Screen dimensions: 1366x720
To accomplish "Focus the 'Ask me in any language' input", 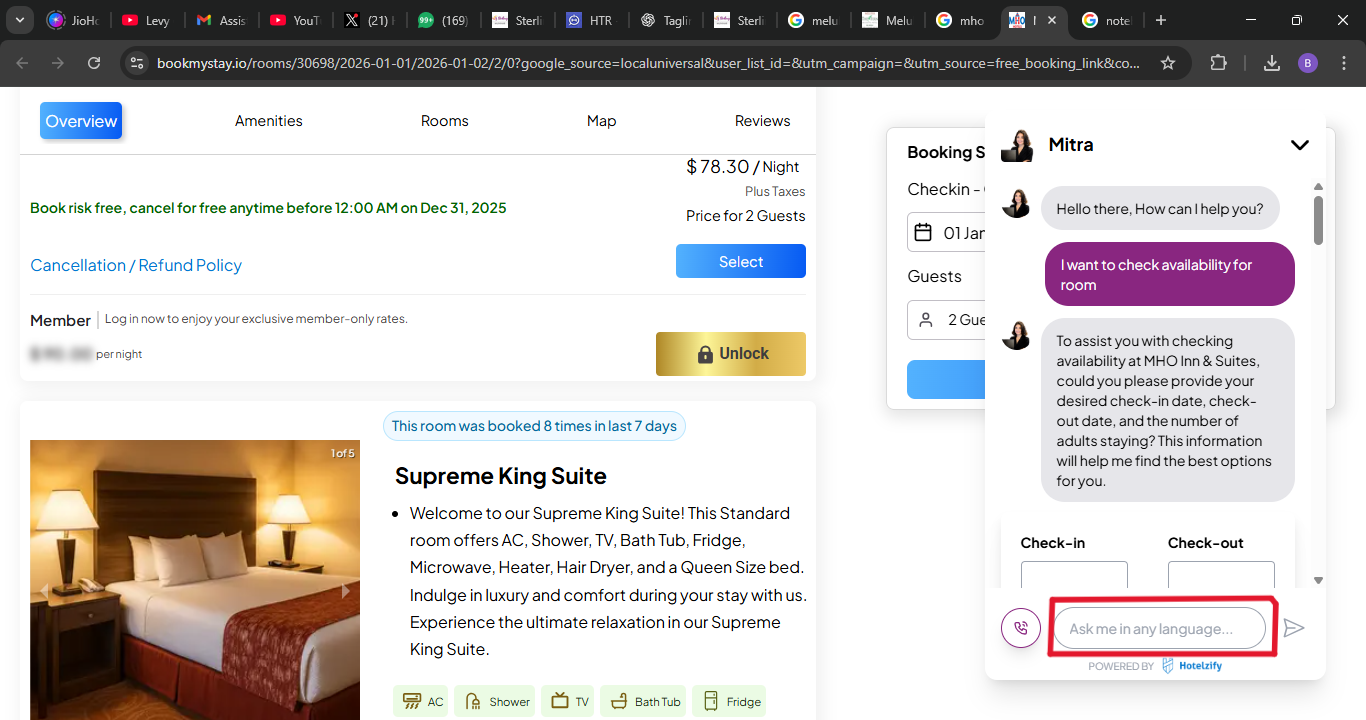I will [1160, 628].
